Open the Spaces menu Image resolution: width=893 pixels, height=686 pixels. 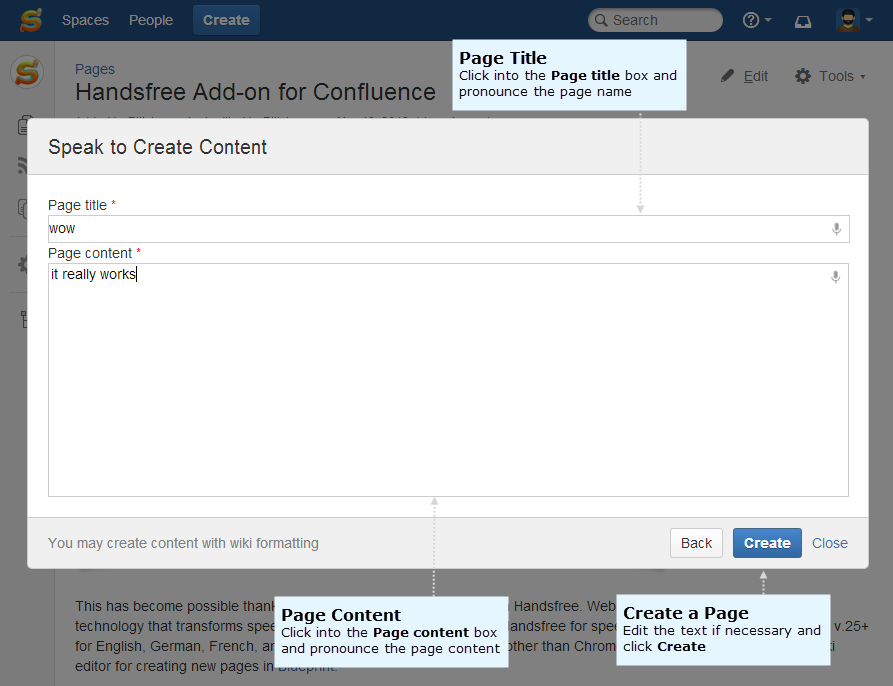click(85, 20)
